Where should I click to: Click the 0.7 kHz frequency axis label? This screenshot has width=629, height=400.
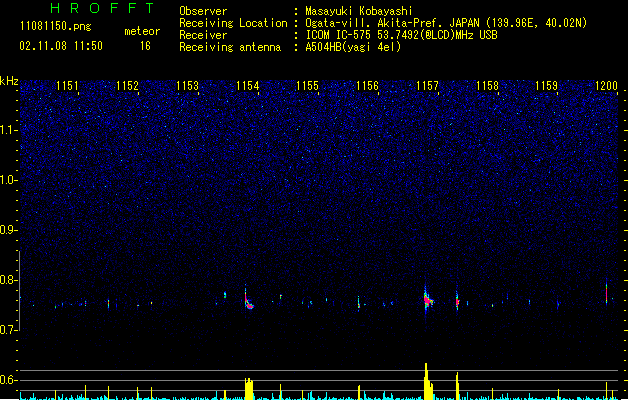click(x=9, y=330)
